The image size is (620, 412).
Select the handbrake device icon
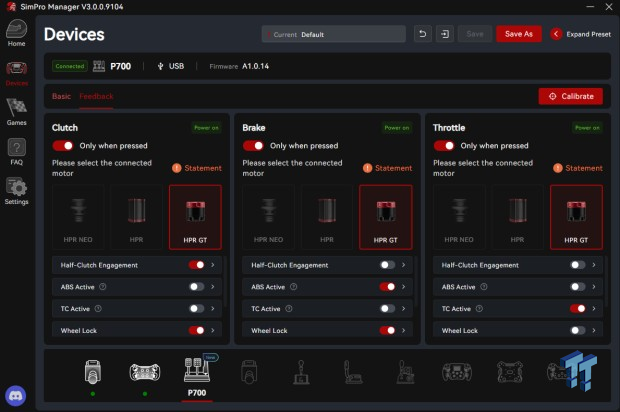pos(353,372)
